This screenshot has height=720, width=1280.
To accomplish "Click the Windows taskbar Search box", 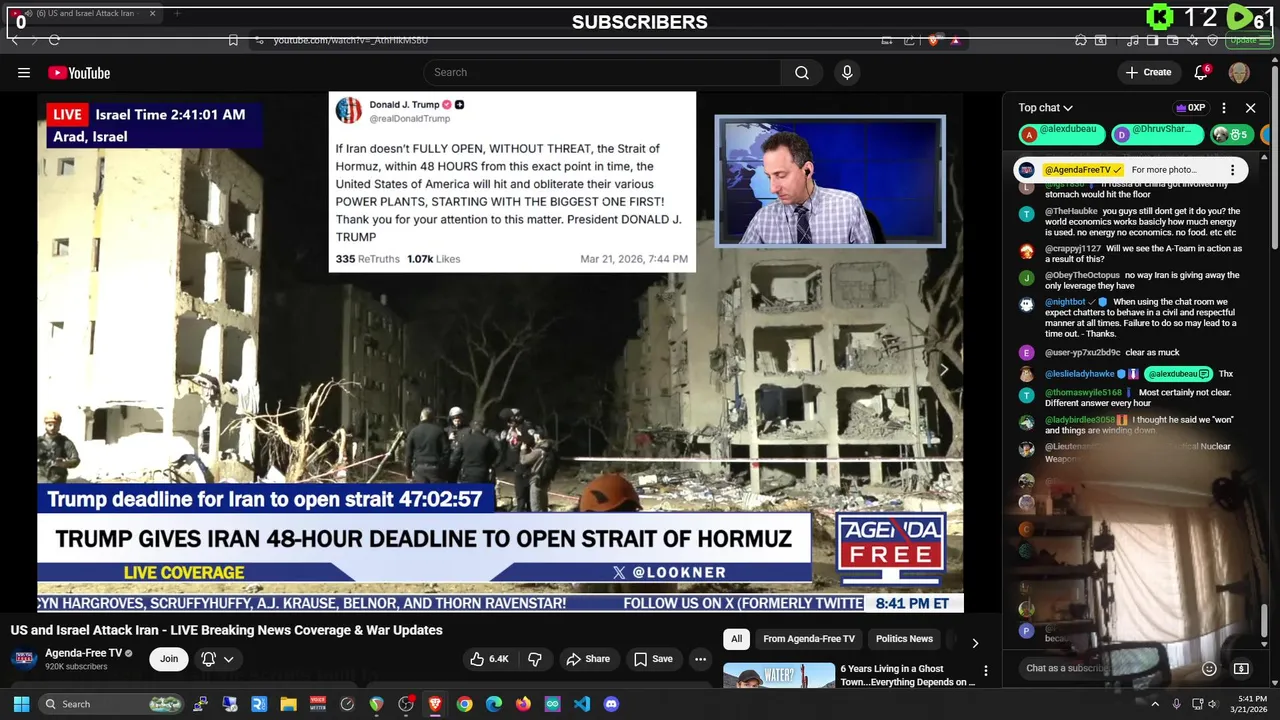I will (x=112, y=704).
